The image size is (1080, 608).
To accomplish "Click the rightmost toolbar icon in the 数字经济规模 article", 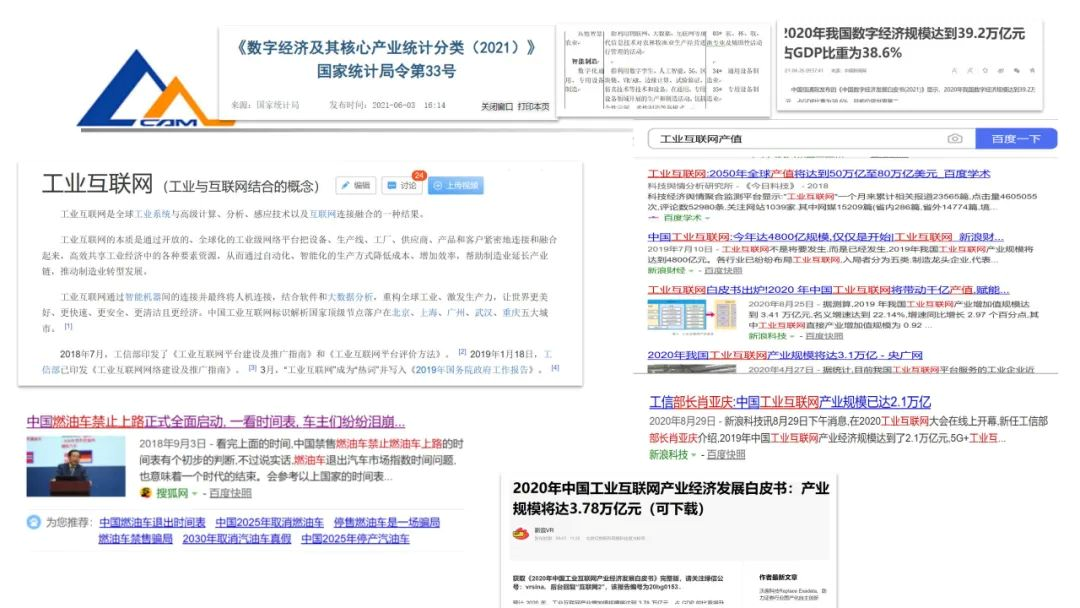I will pos(1032,70).
